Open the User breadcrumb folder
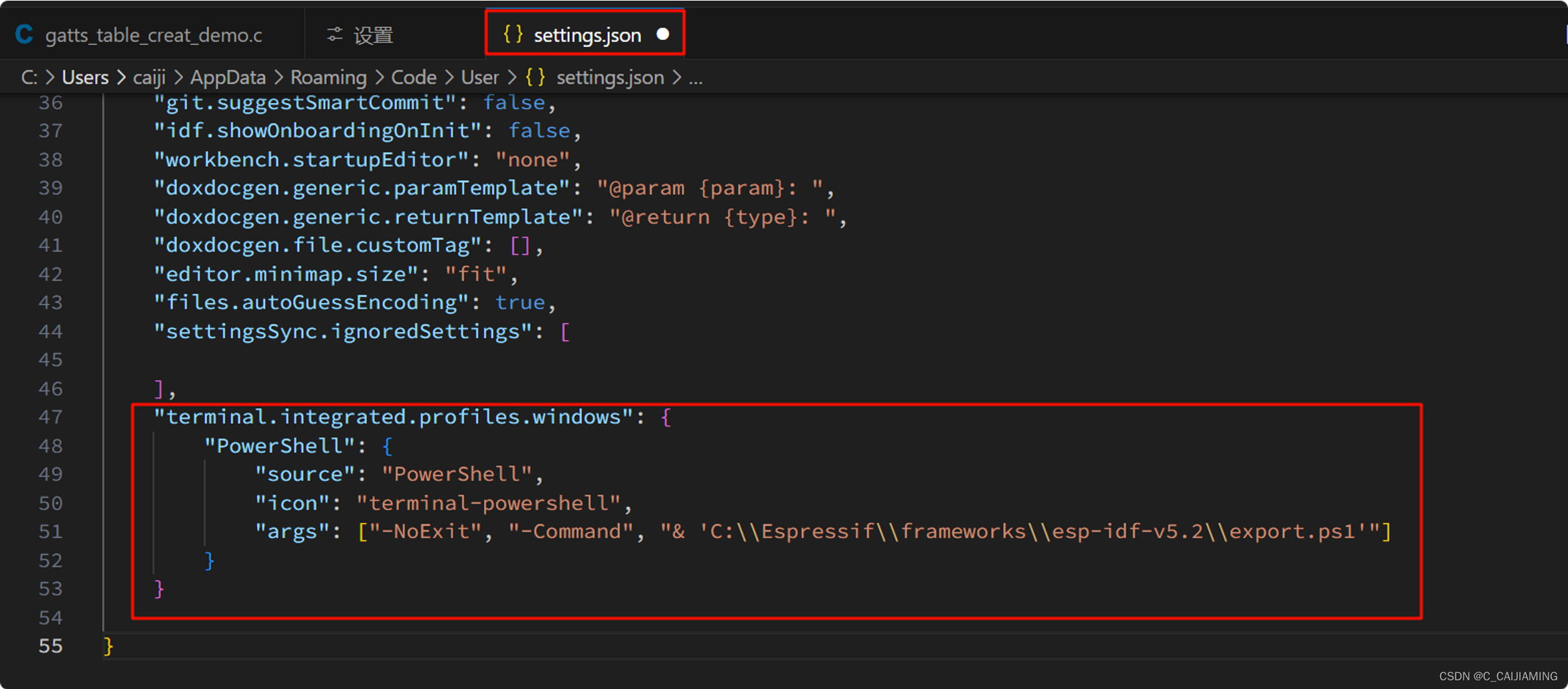 [479, 78]
